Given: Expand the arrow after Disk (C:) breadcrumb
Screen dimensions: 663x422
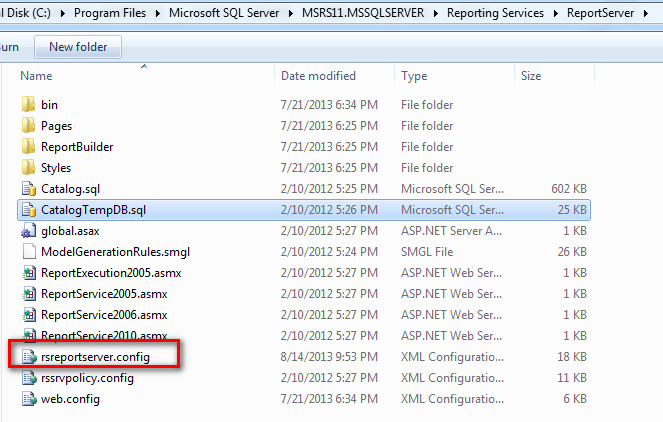Looking at the screenshot, I should point(63,14).
